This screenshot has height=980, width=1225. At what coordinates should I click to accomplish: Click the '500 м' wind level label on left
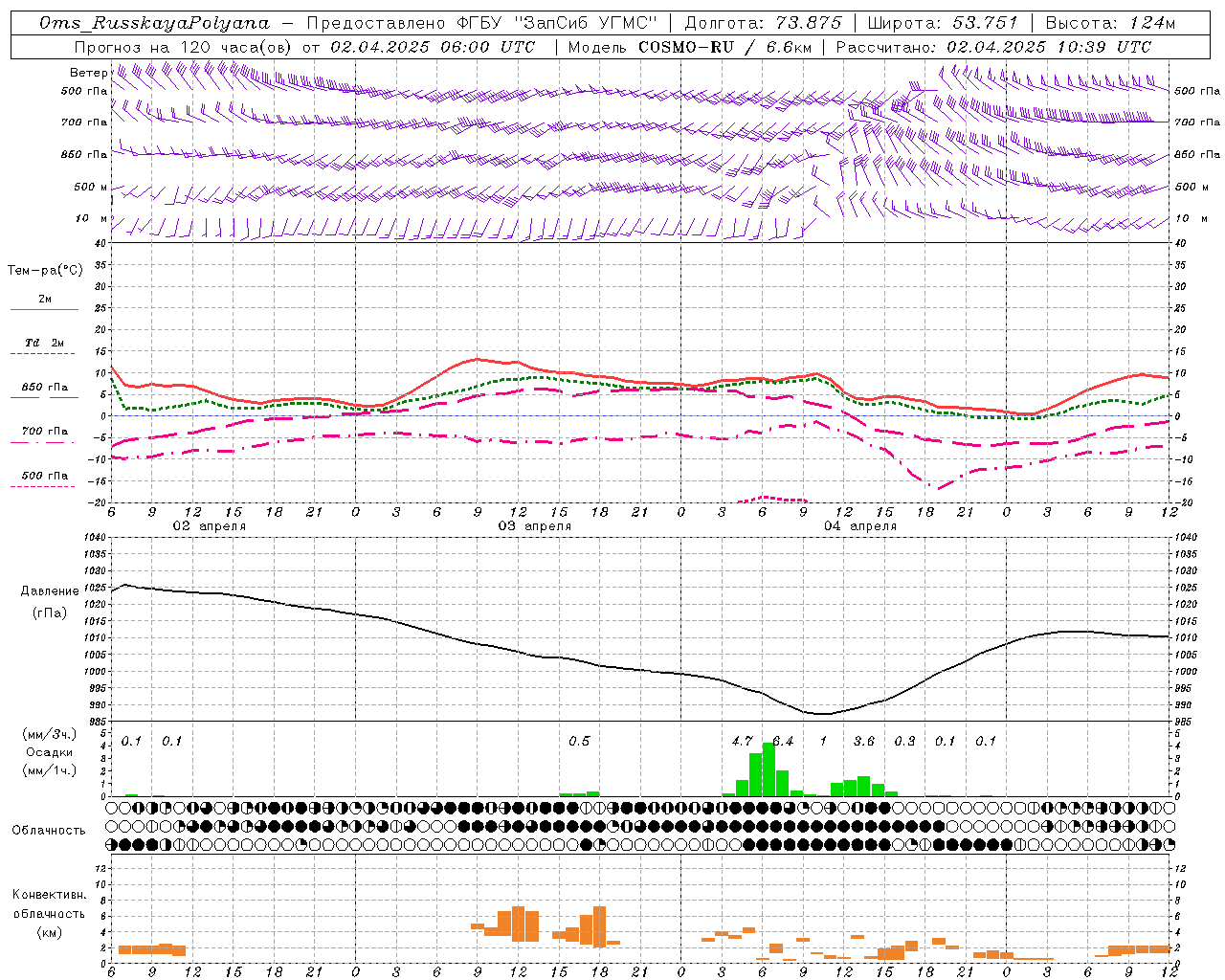[91, 187]
